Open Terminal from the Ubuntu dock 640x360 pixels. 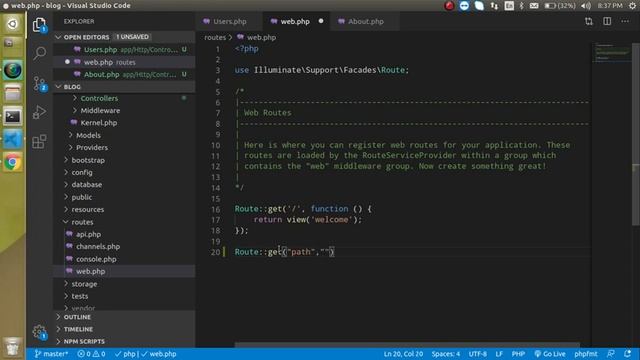(13, 117)
